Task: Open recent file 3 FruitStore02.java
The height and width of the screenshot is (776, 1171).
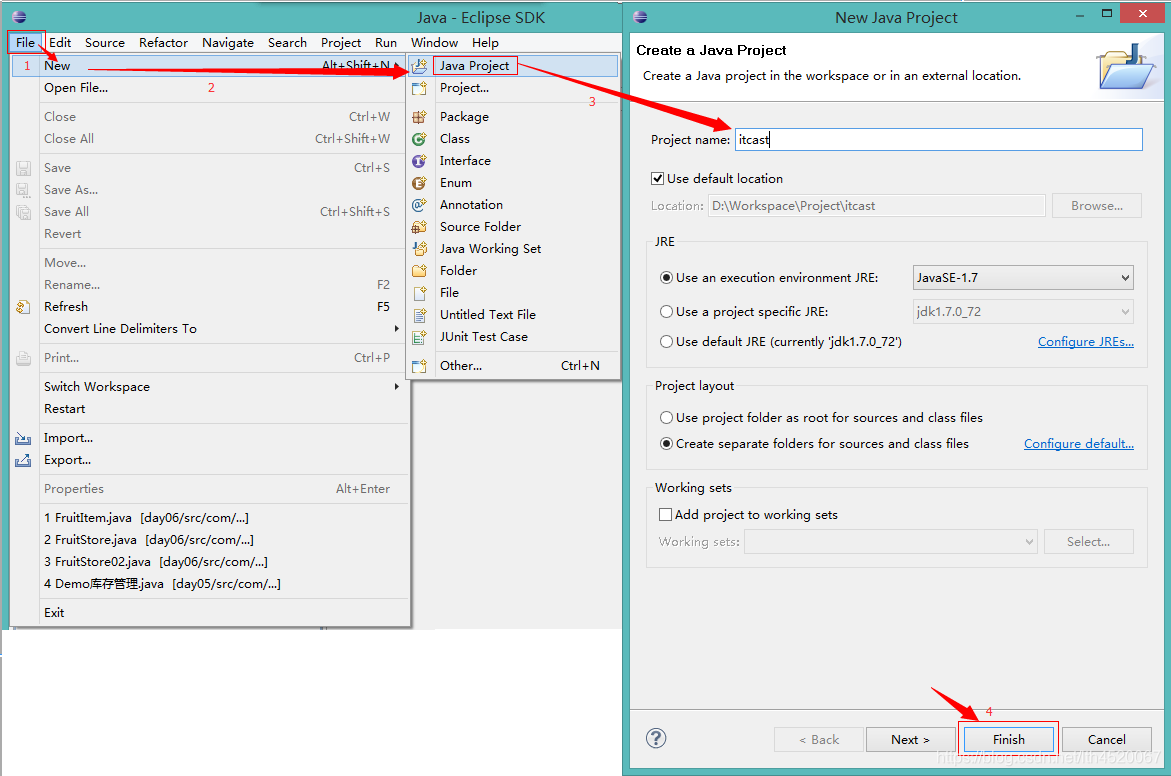Action: tap(211, 562)
